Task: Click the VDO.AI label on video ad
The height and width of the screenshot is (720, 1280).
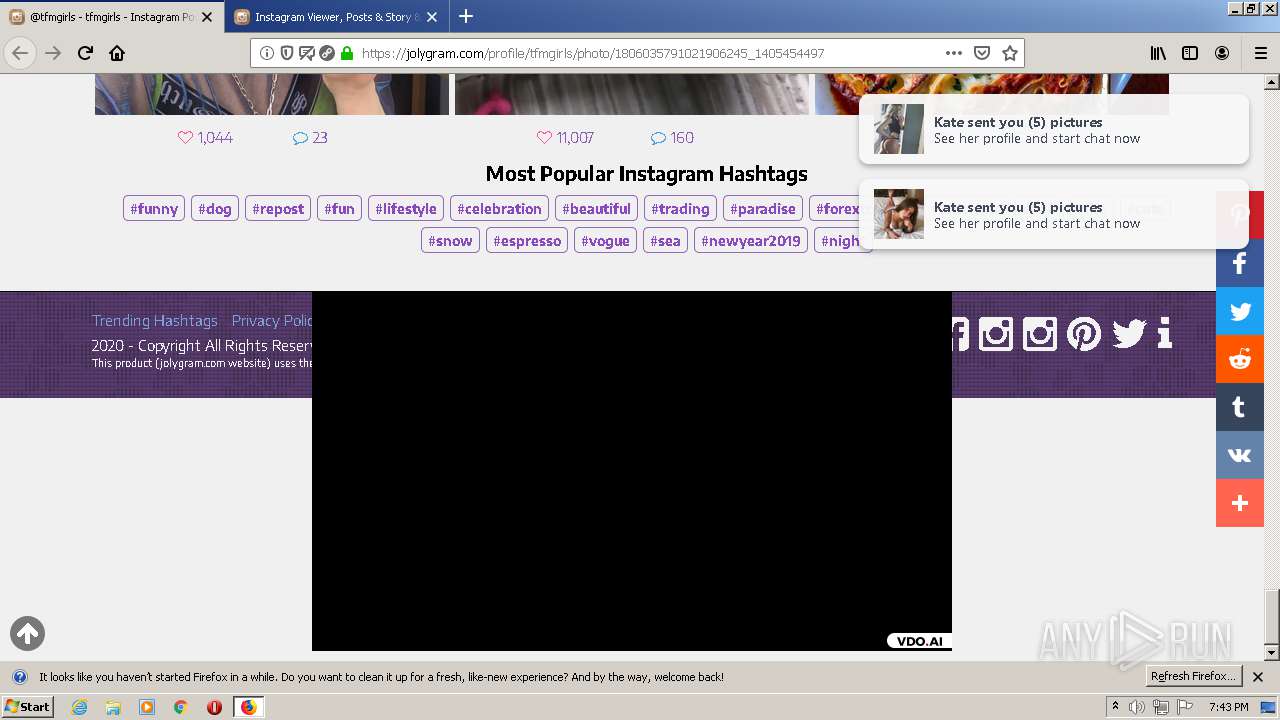Action: [x=919, y=641]
